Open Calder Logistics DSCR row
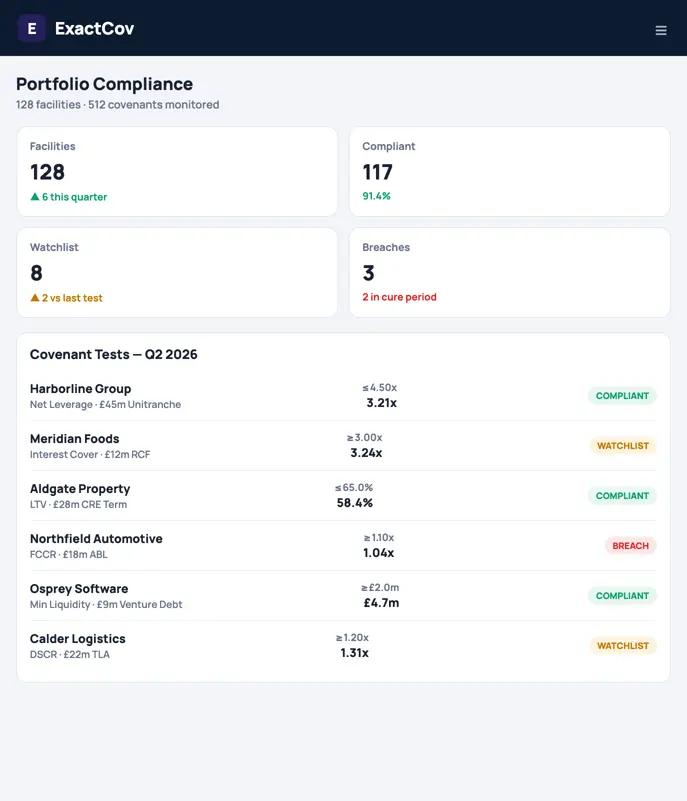Image resolution: width=687 pixels, height=801 pixels. 343,646
